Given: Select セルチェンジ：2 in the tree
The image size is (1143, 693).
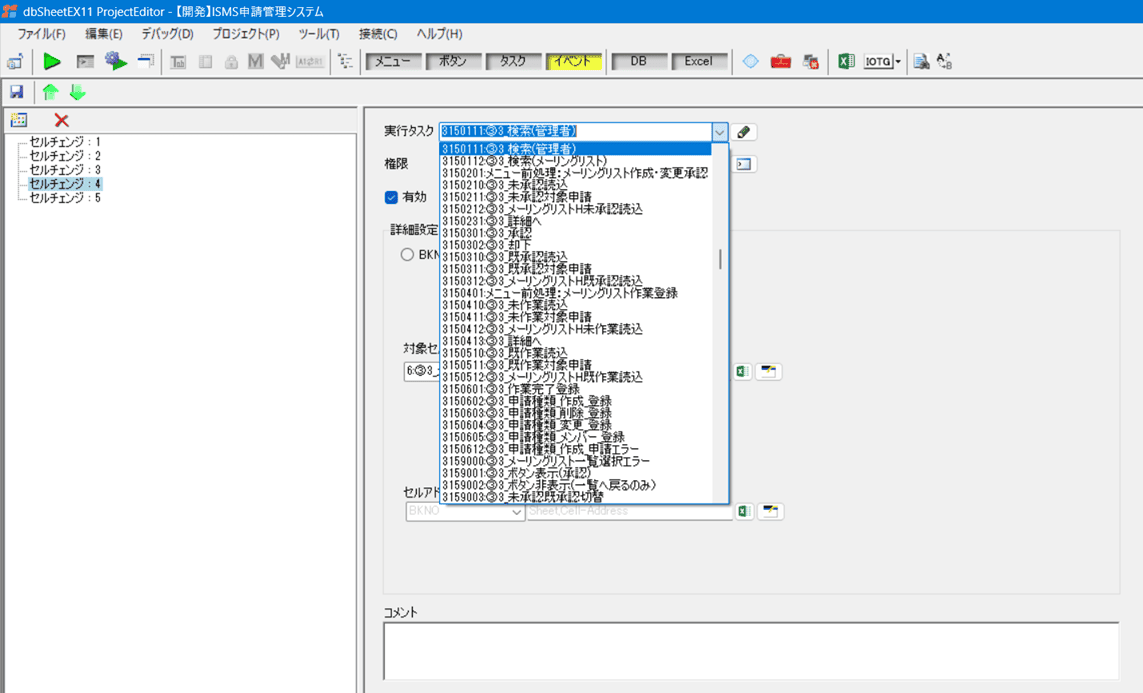Looking at the screenshot, I should tap(65, 156).
